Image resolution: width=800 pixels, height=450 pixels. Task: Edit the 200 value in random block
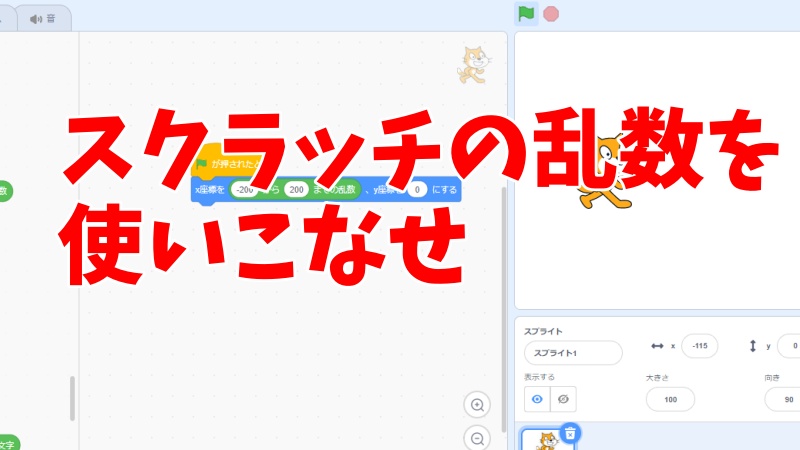pyautogui.click(x=296, y=190)
